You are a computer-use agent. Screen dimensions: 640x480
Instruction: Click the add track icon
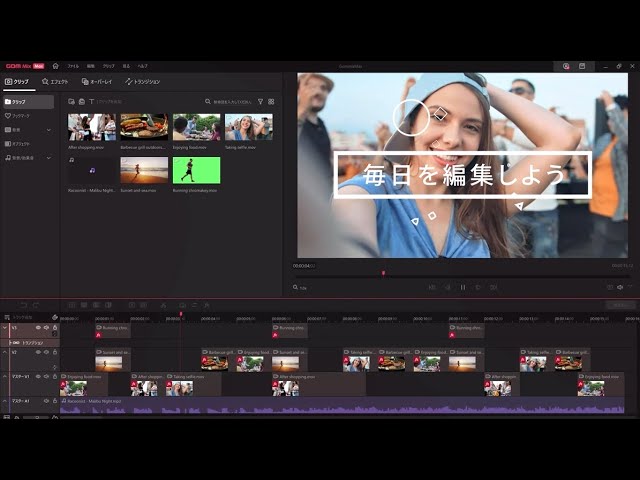tap(7, 317)
